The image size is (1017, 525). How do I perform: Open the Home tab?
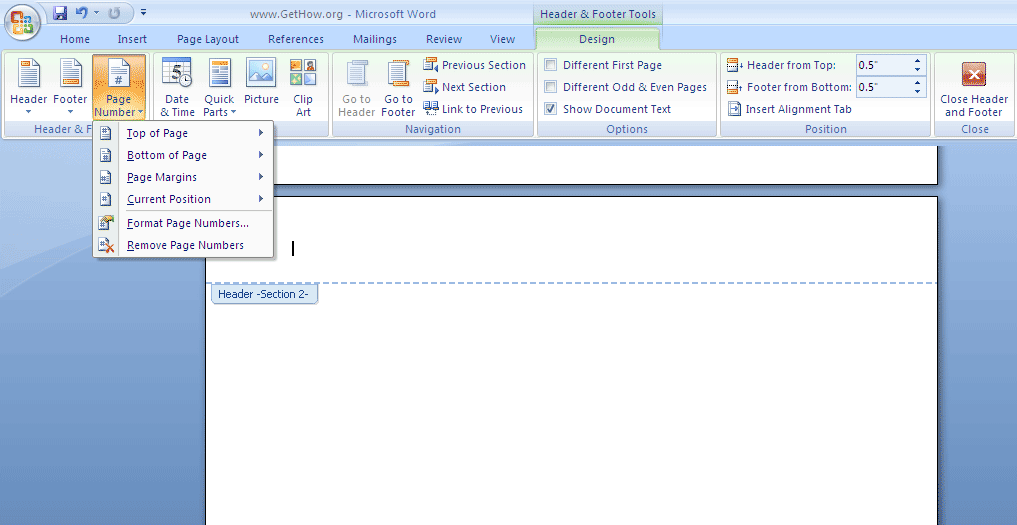pyautogui.click(x=75, y=39)
